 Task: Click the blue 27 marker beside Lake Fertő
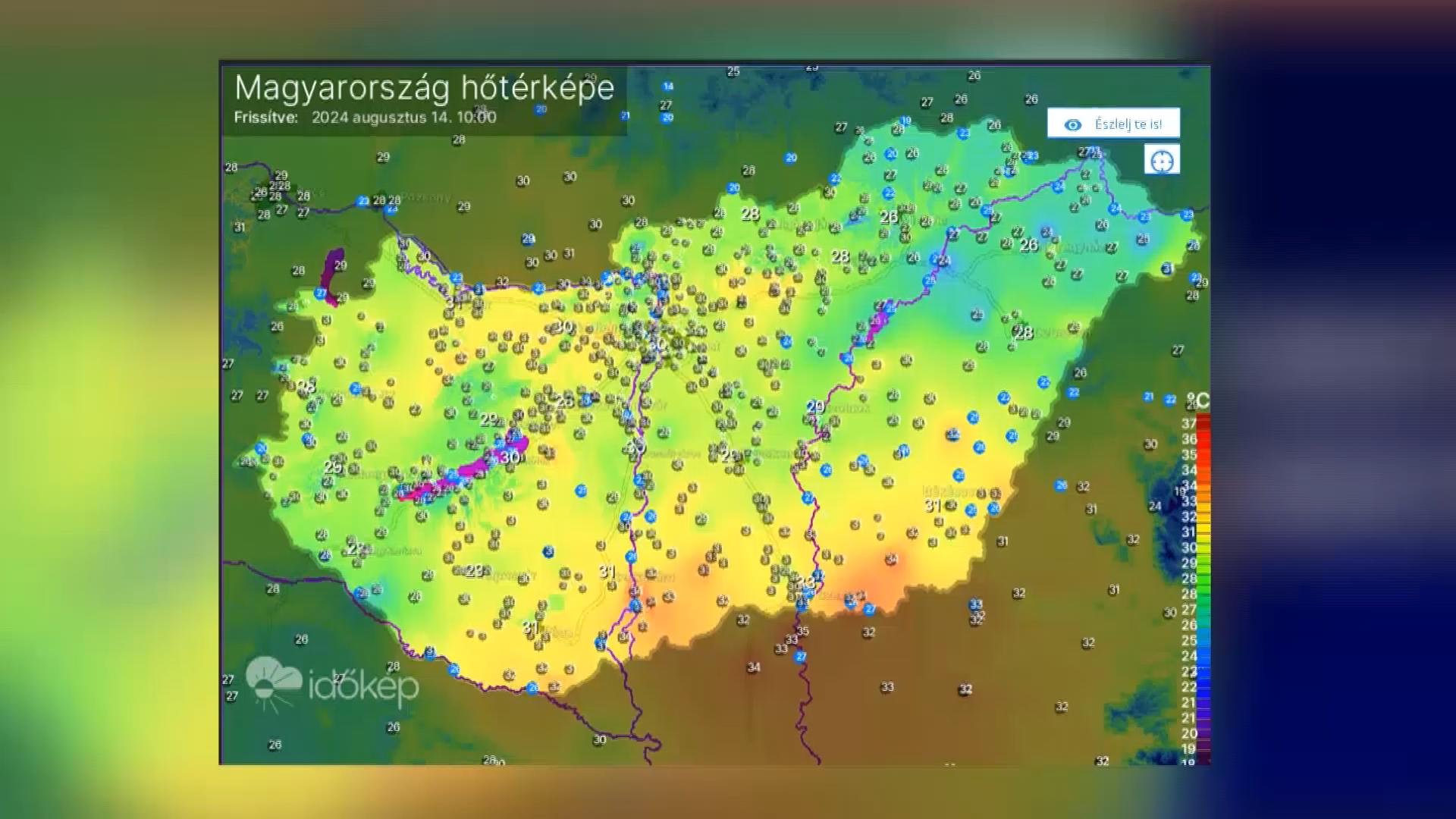tap(322, 293)
